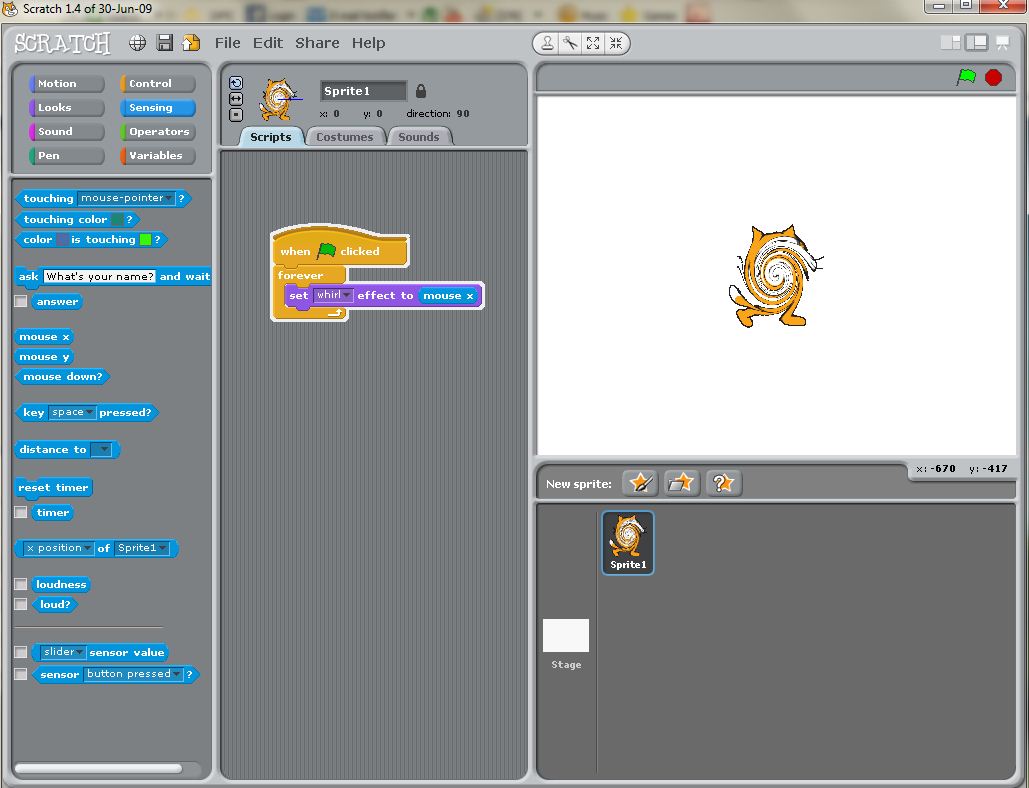Switch to the Costumes tab
Screen dimensions: 1029x788
pos(345,136)
